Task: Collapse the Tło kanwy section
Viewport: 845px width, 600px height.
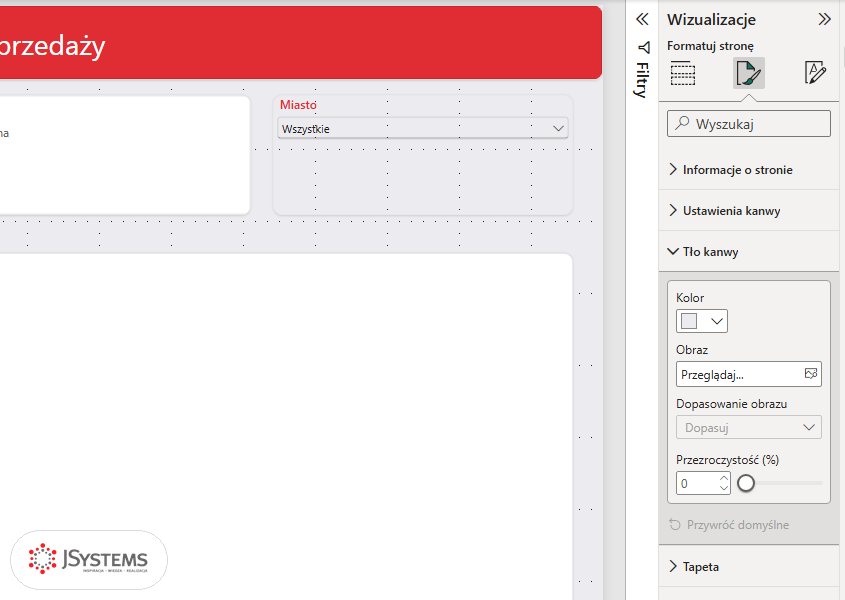Action: (749, 252)
